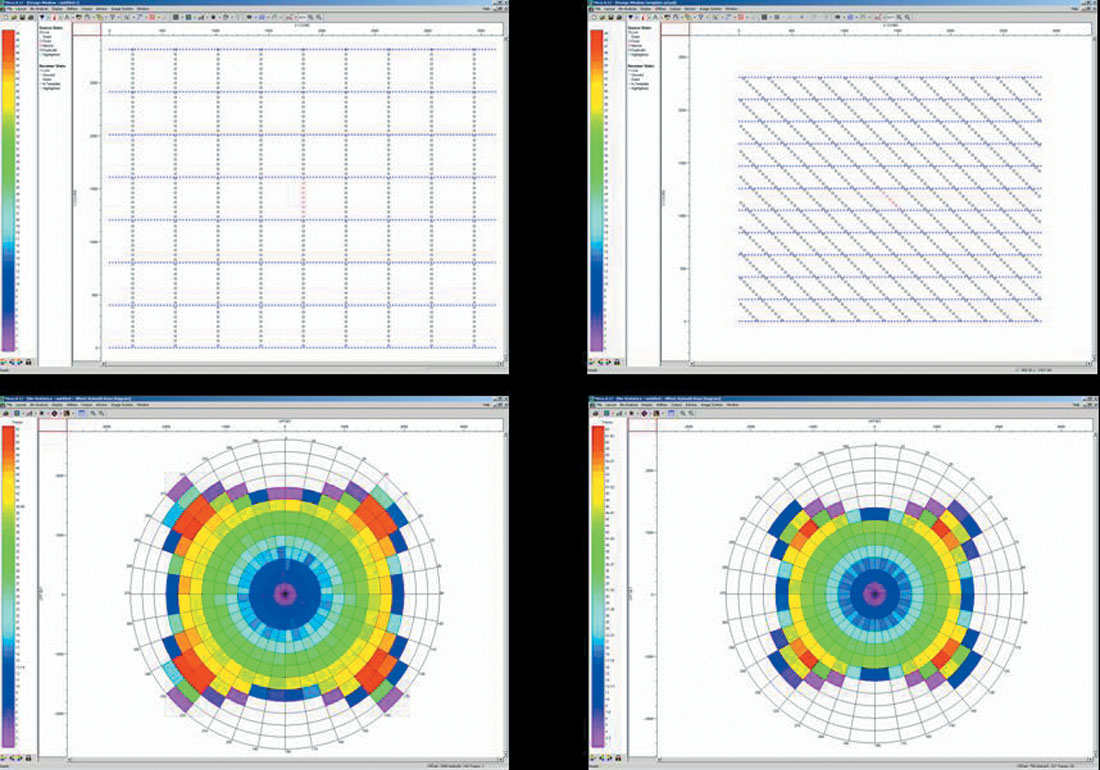Toggle Source State Live checkbox in top-left window
This screenshot has width=1100, height=770.
coord(41,32)
